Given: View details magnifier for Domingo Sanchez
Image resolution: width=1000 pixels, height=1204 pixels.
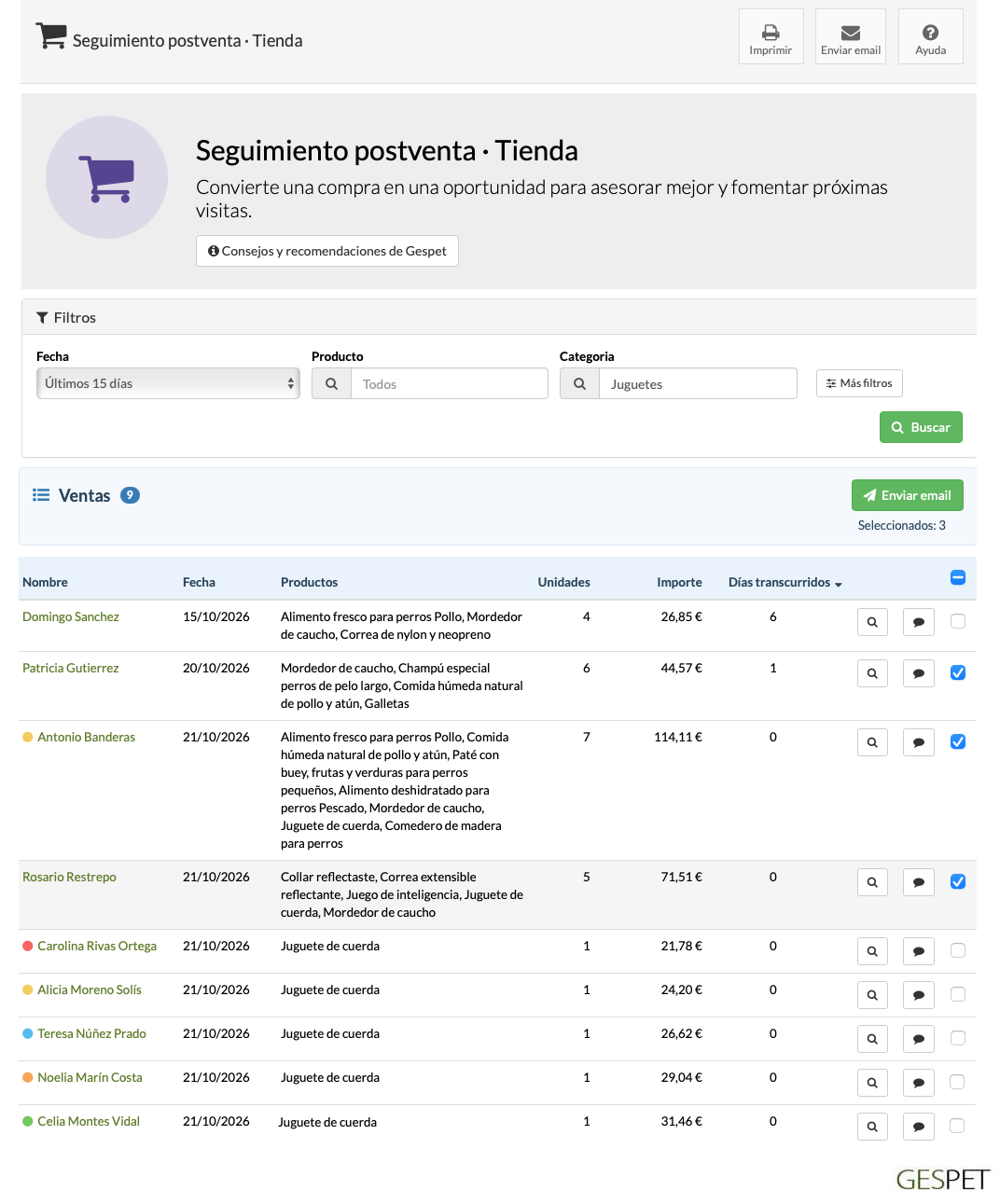Looking at the screenshot, I should tap(872, 622).
